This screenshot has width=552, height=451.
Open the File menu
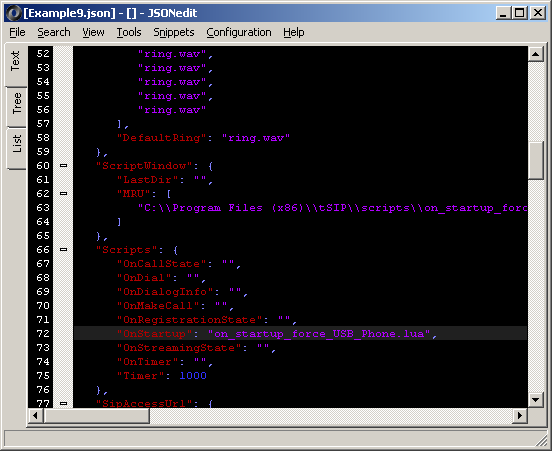click(17, 32)
